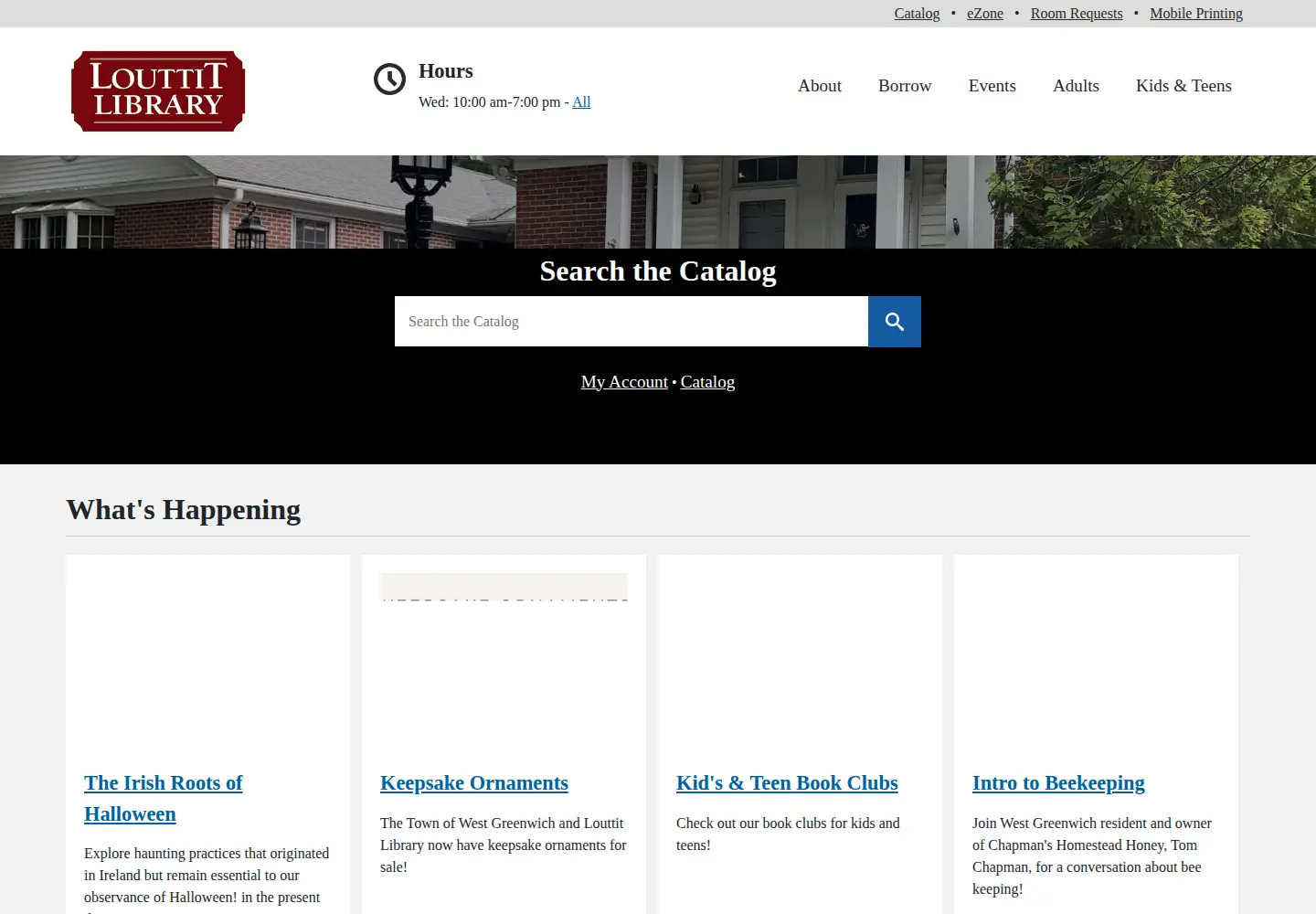Click the Search the Catalog heading
This screenshot has height=914, width=1316.
click(x=658, y=271)
